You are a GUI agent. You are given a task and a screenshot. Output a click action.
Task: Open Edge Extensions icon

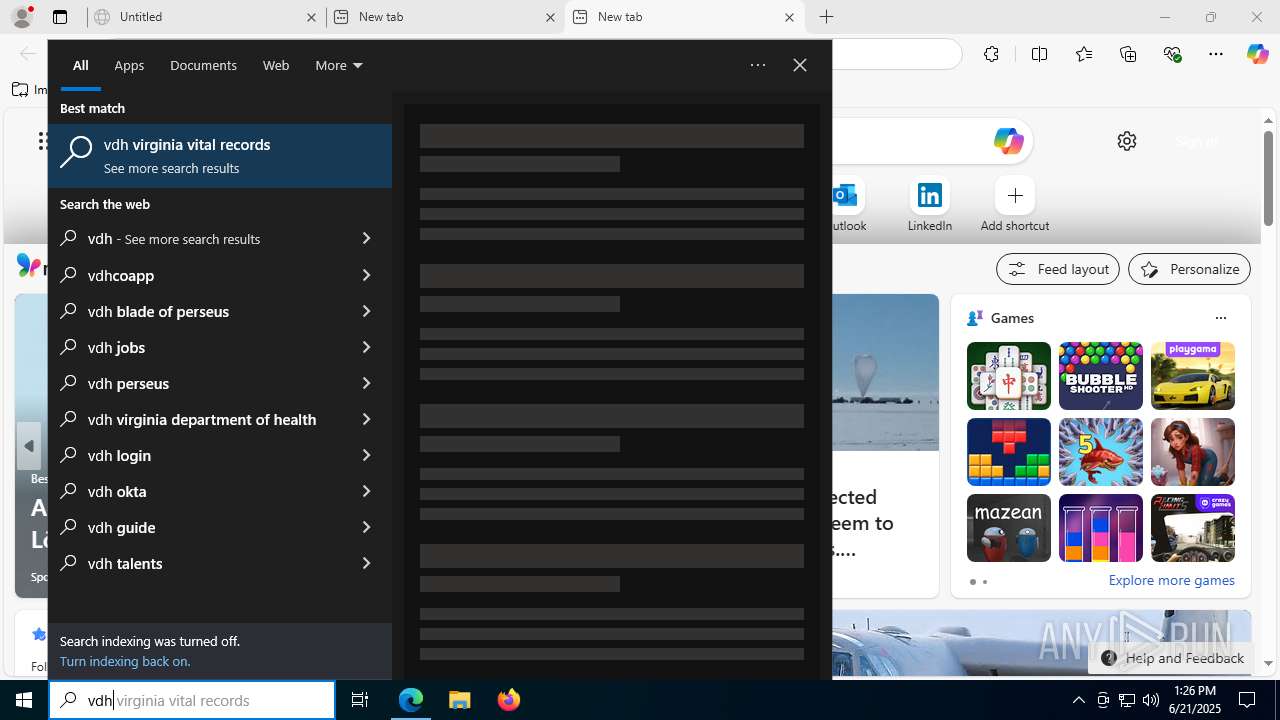[x=991, y=54]
